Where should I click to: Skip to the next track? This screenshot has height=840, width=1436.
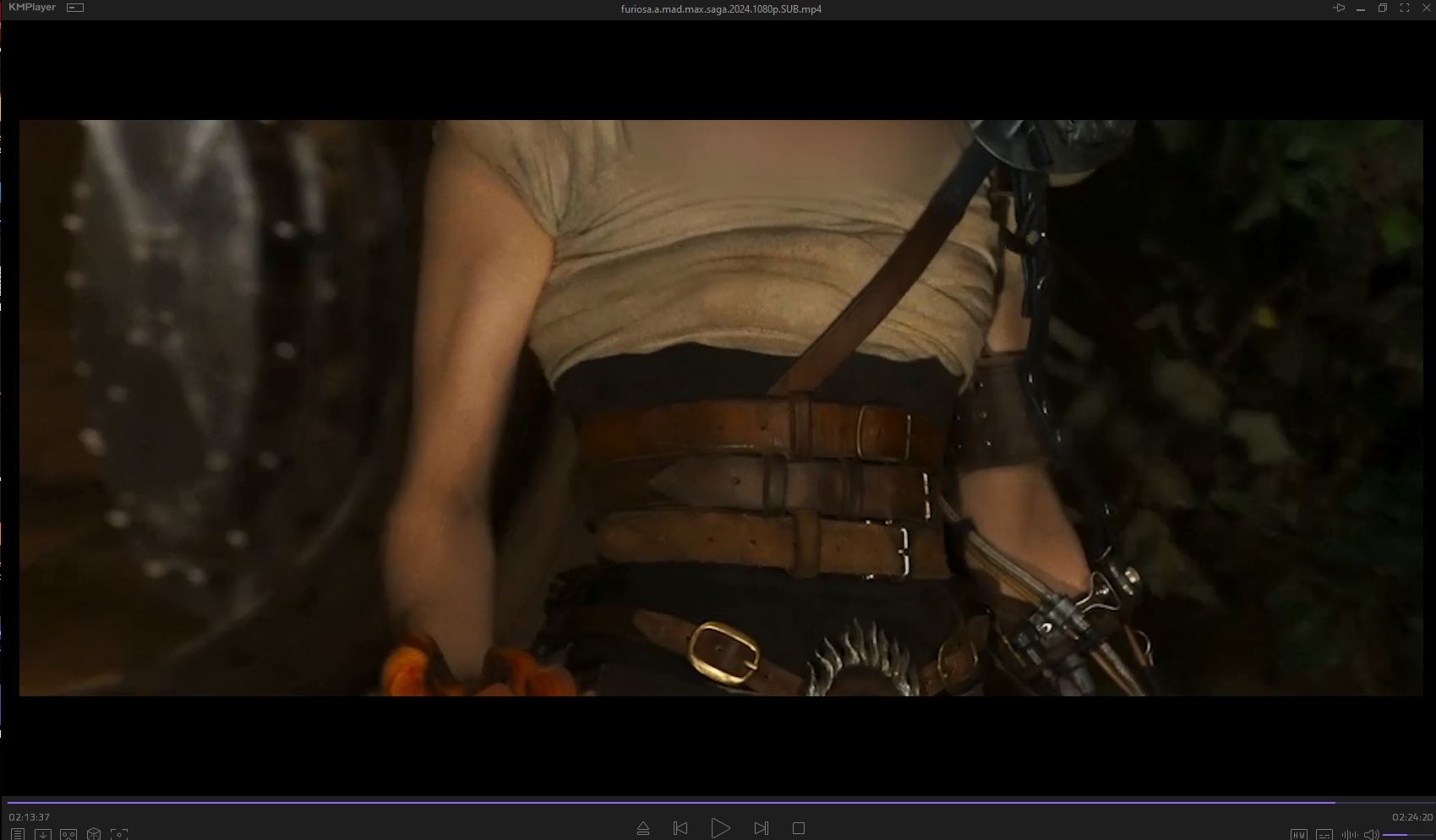point(761,828)
